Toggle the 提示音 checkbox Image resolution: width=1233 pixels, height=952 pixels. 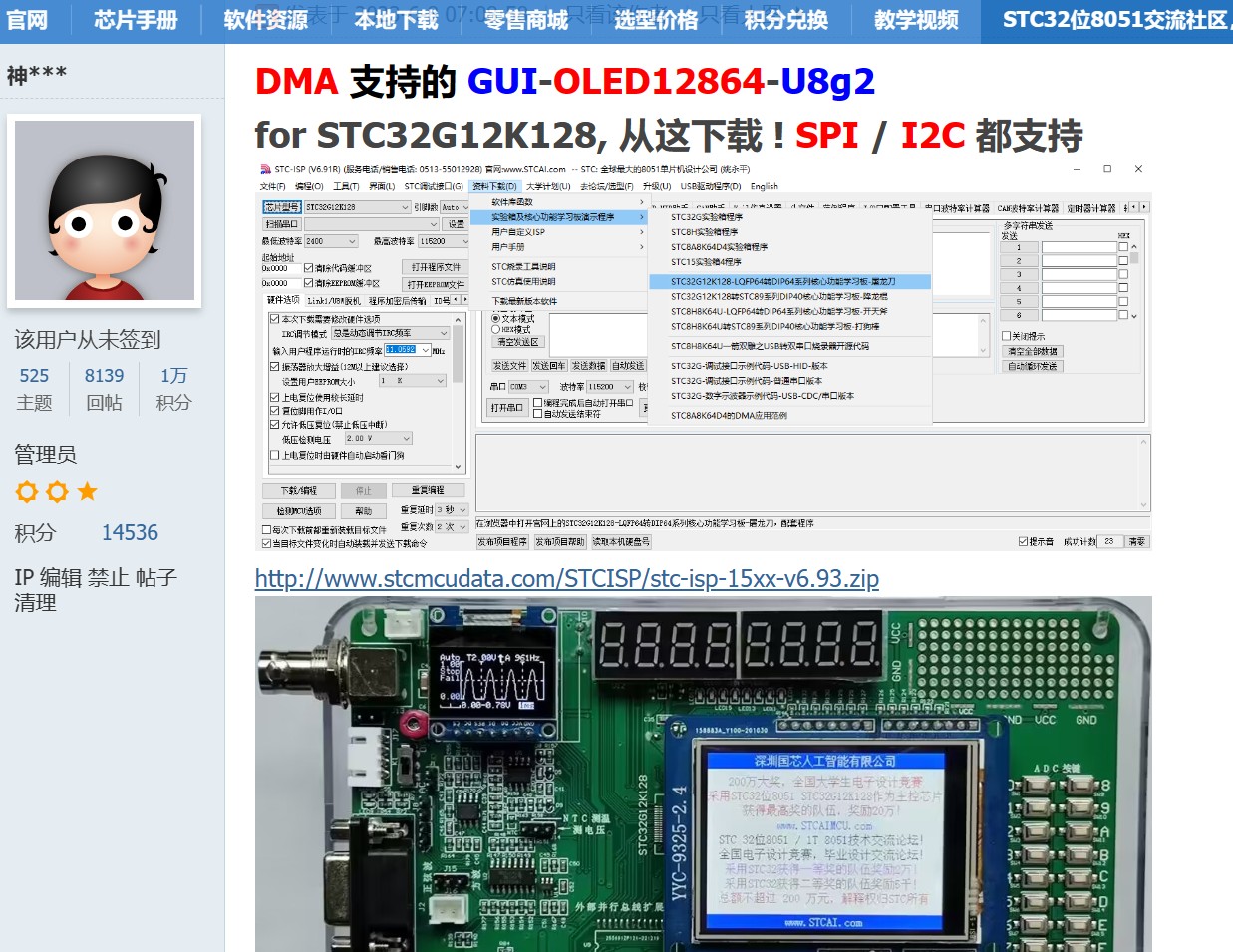point(1023,541)
